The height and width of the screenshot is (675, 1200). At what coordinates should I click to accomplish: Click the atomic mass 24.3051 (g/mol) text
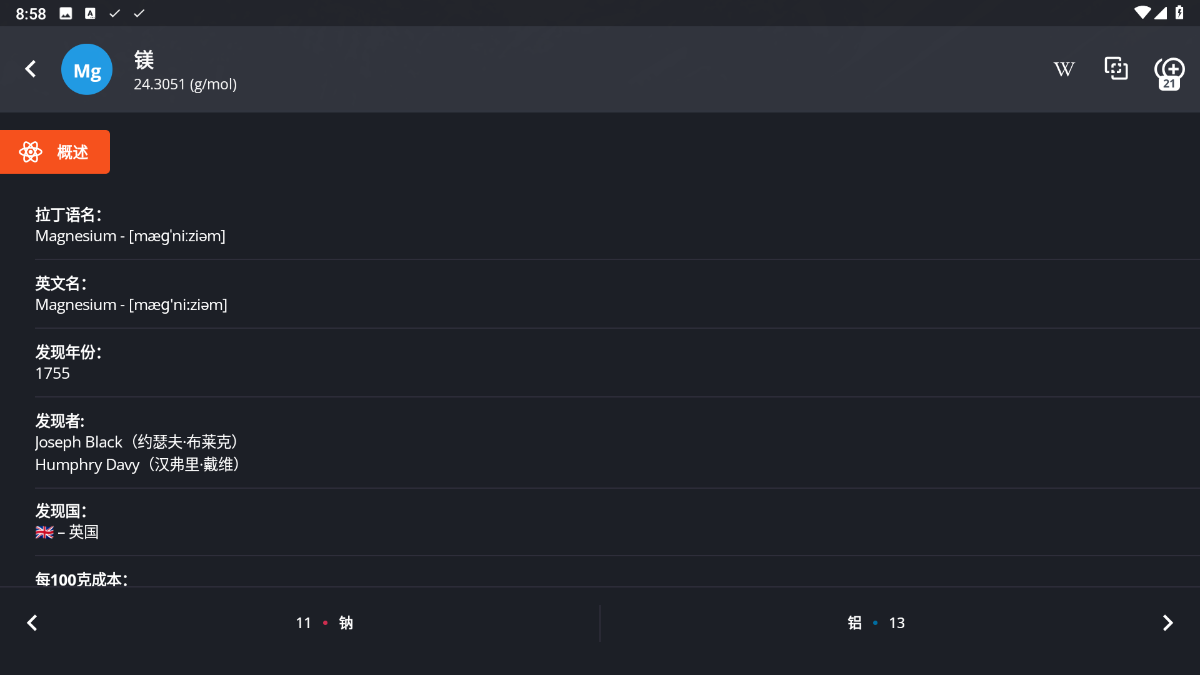(x=185, y=84)
